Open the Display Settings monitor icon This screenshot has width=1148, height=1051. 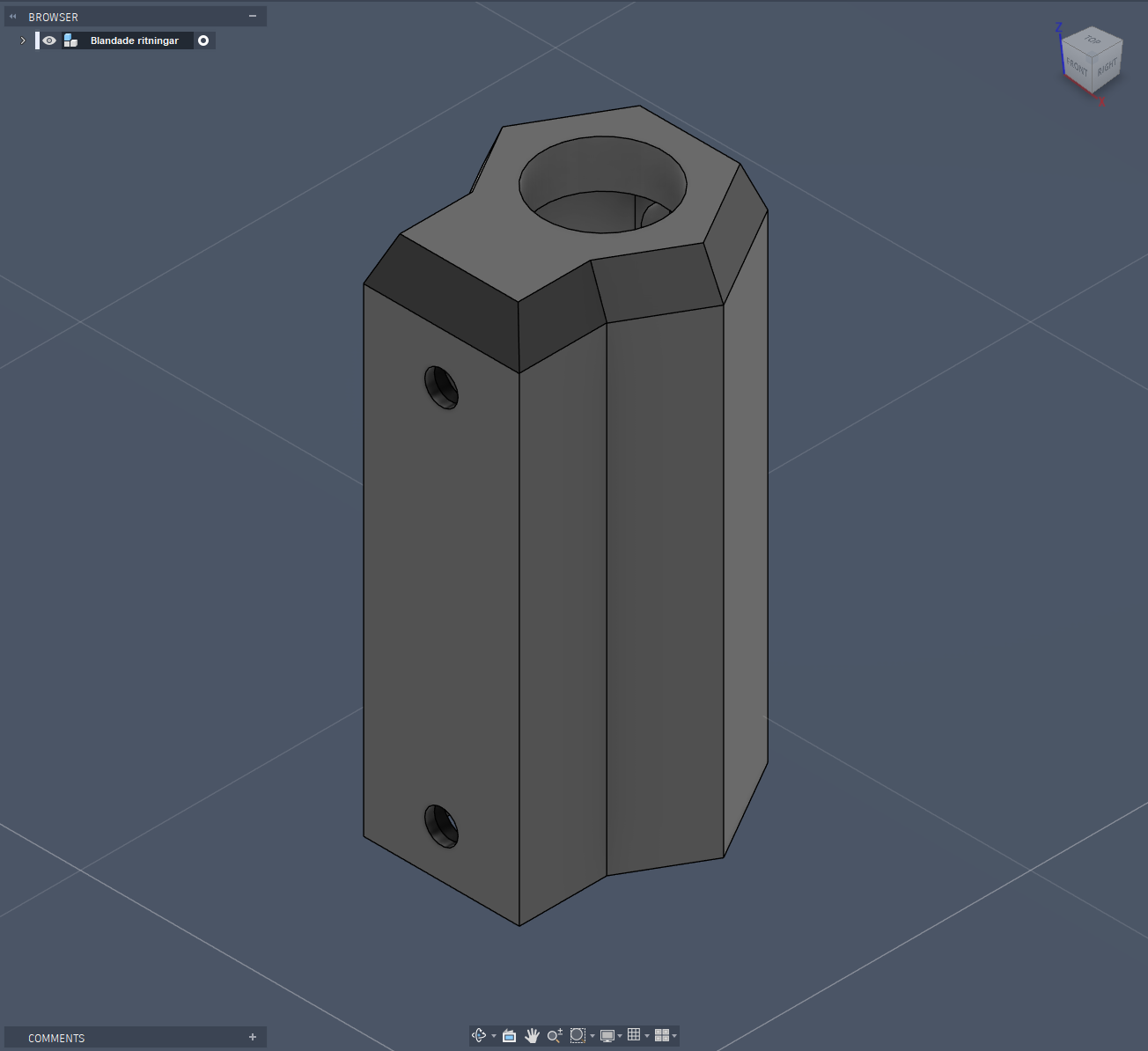[607, 1035]
